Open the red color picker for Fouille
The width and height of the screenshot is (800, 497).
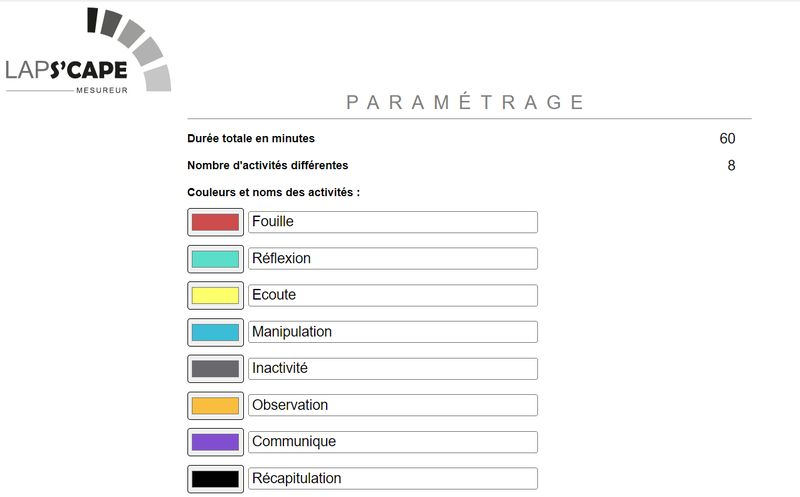[x=215, y=222]
